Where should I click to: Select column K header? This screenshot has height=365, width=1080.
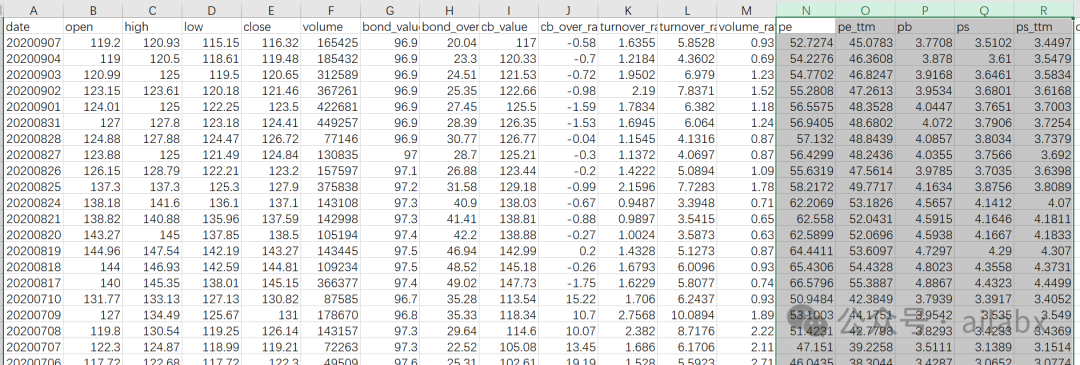click(x=627, y=10)
